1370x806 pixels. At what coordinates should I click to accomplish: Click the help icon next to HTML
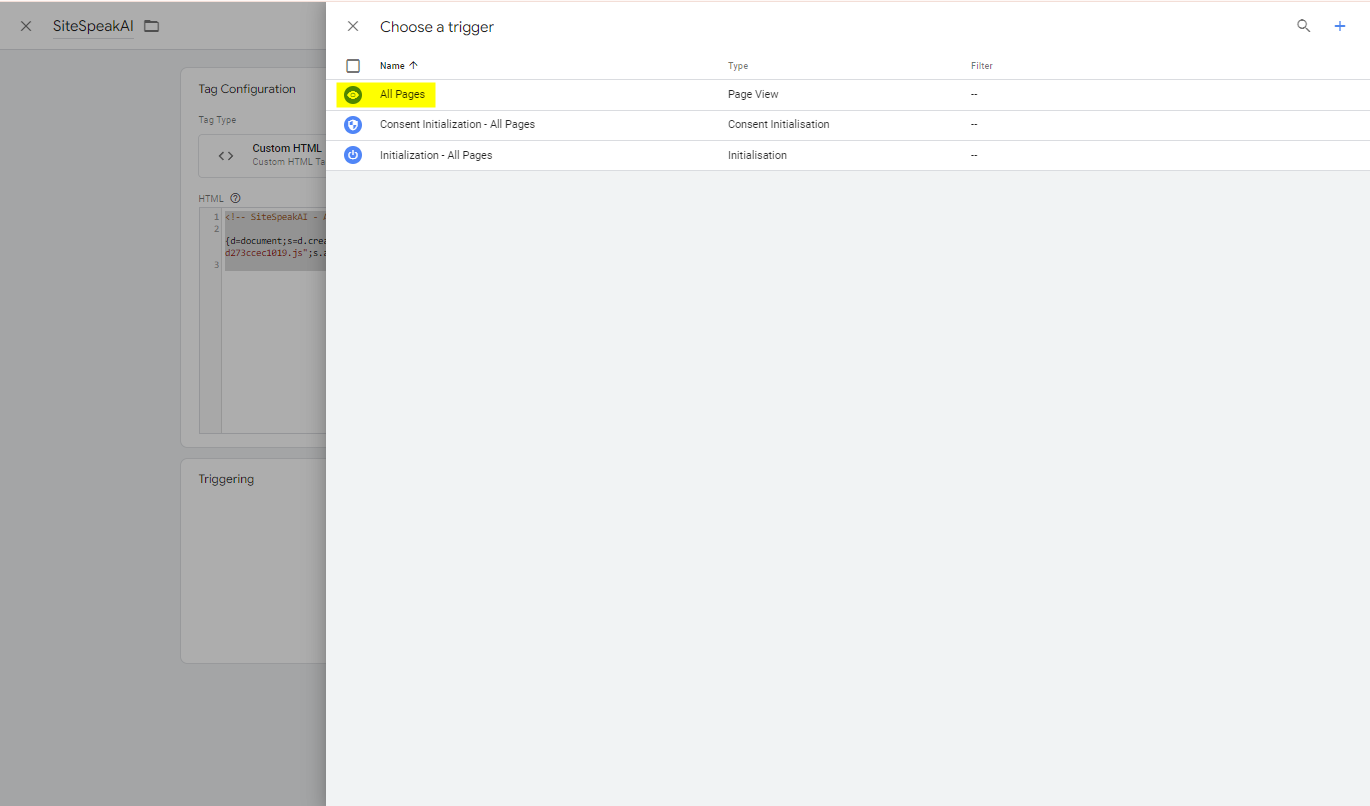[x=235, y=198]
